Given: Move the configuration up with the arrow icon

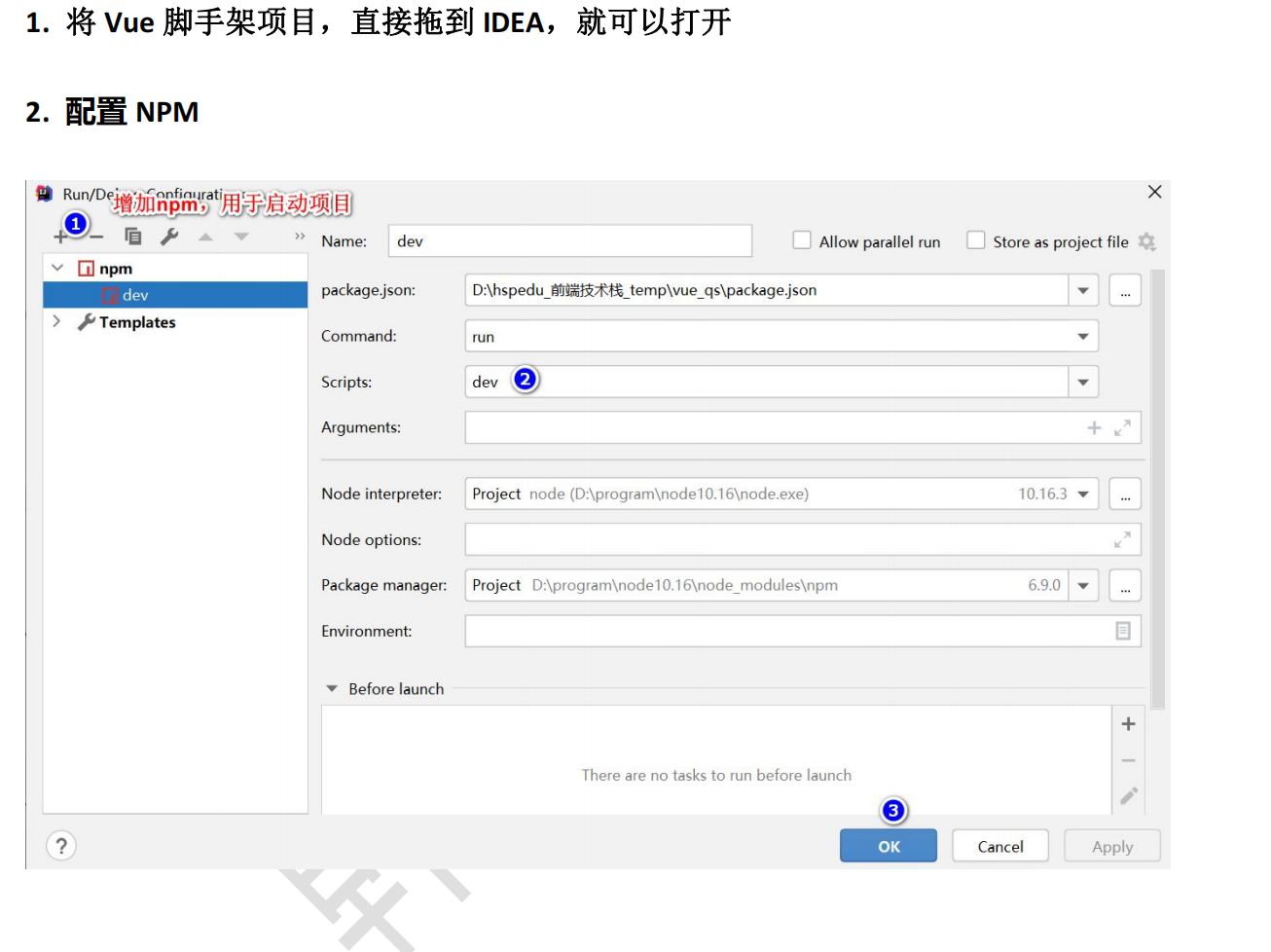Looking at the screenshot, I should click(205, 237).
